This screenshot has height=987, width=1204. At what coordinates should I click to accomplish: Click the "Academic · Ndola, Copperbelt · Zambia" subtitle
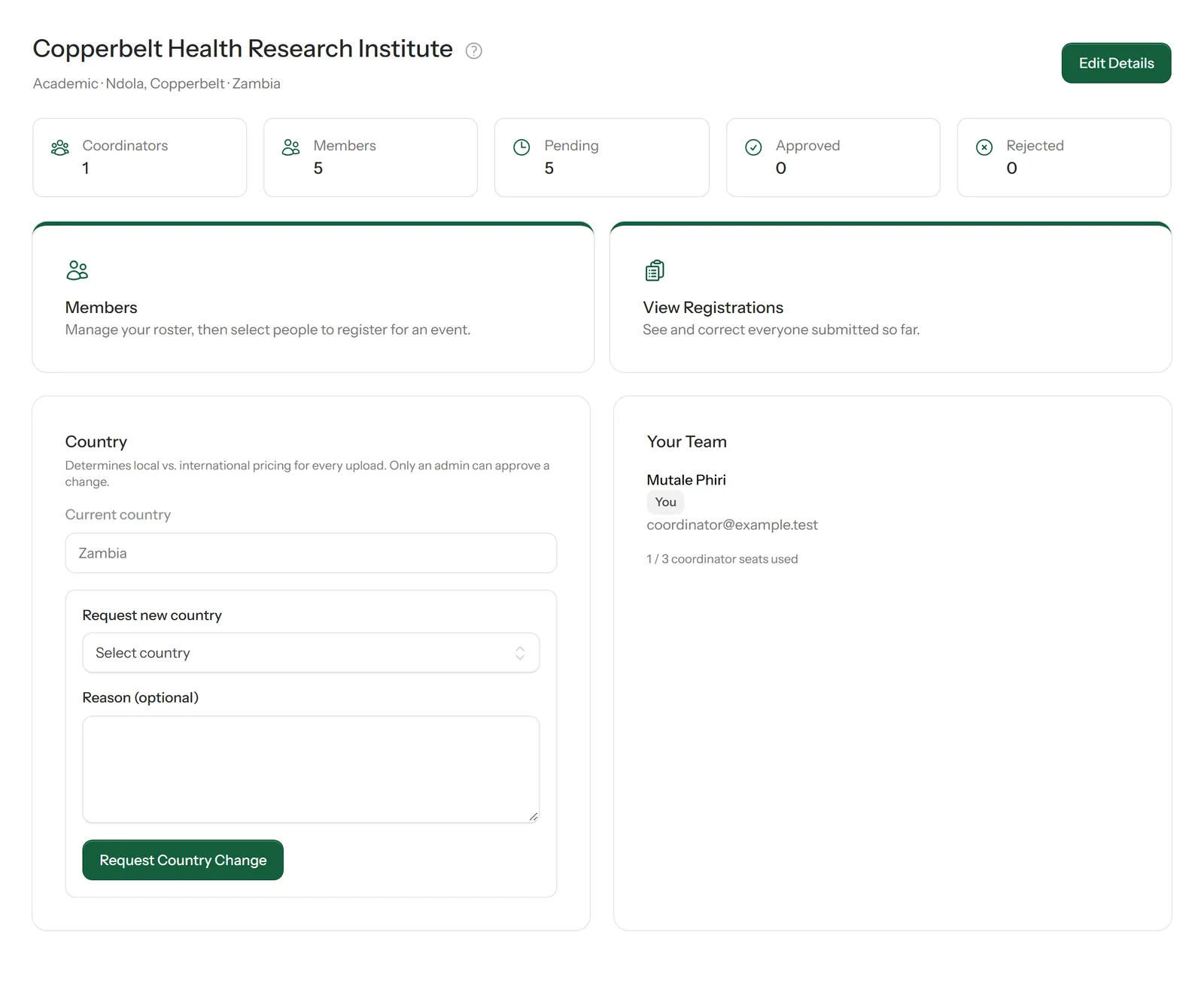point(157,84)
